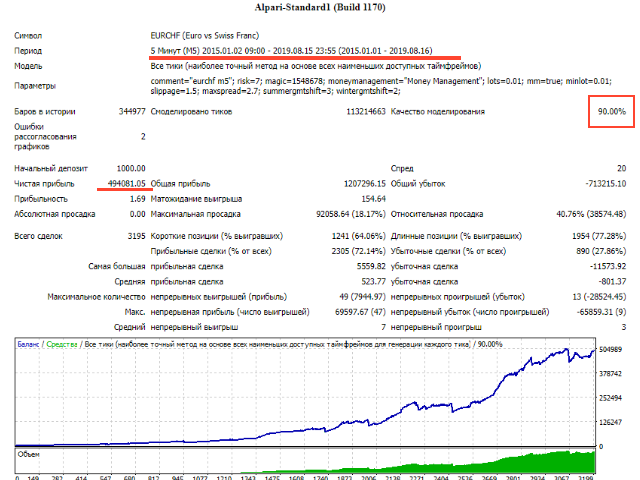This screenshot has height=480, width=640.
Task: Click the profit factor value 1.69
Action: pyautogui.click(x=138, y=199)
